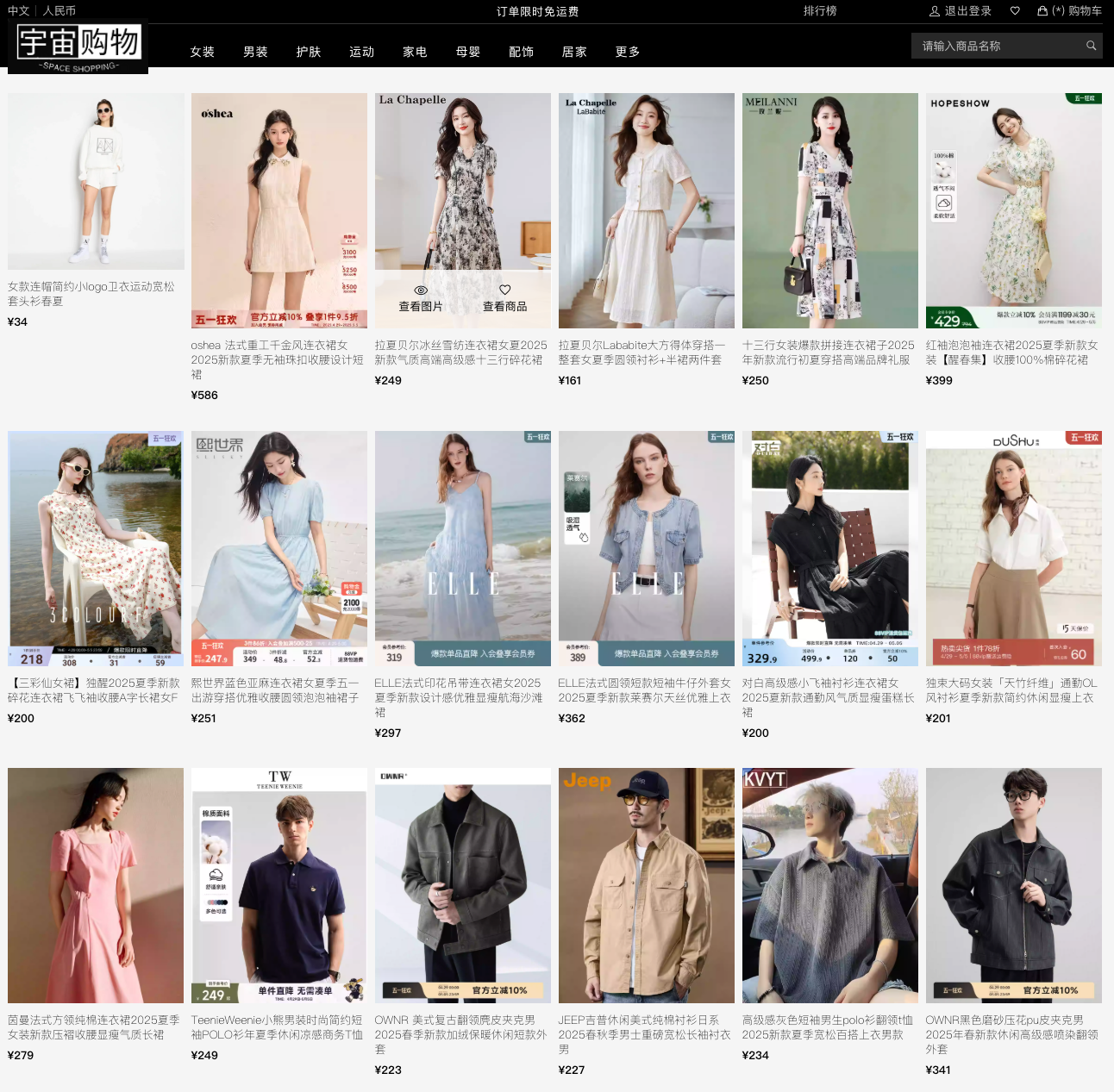The width and height of the screenshot is (1114, 1092).
Task: Open the 女款连帽简约小logo卫衣 product title
Action: coord(91,293)
